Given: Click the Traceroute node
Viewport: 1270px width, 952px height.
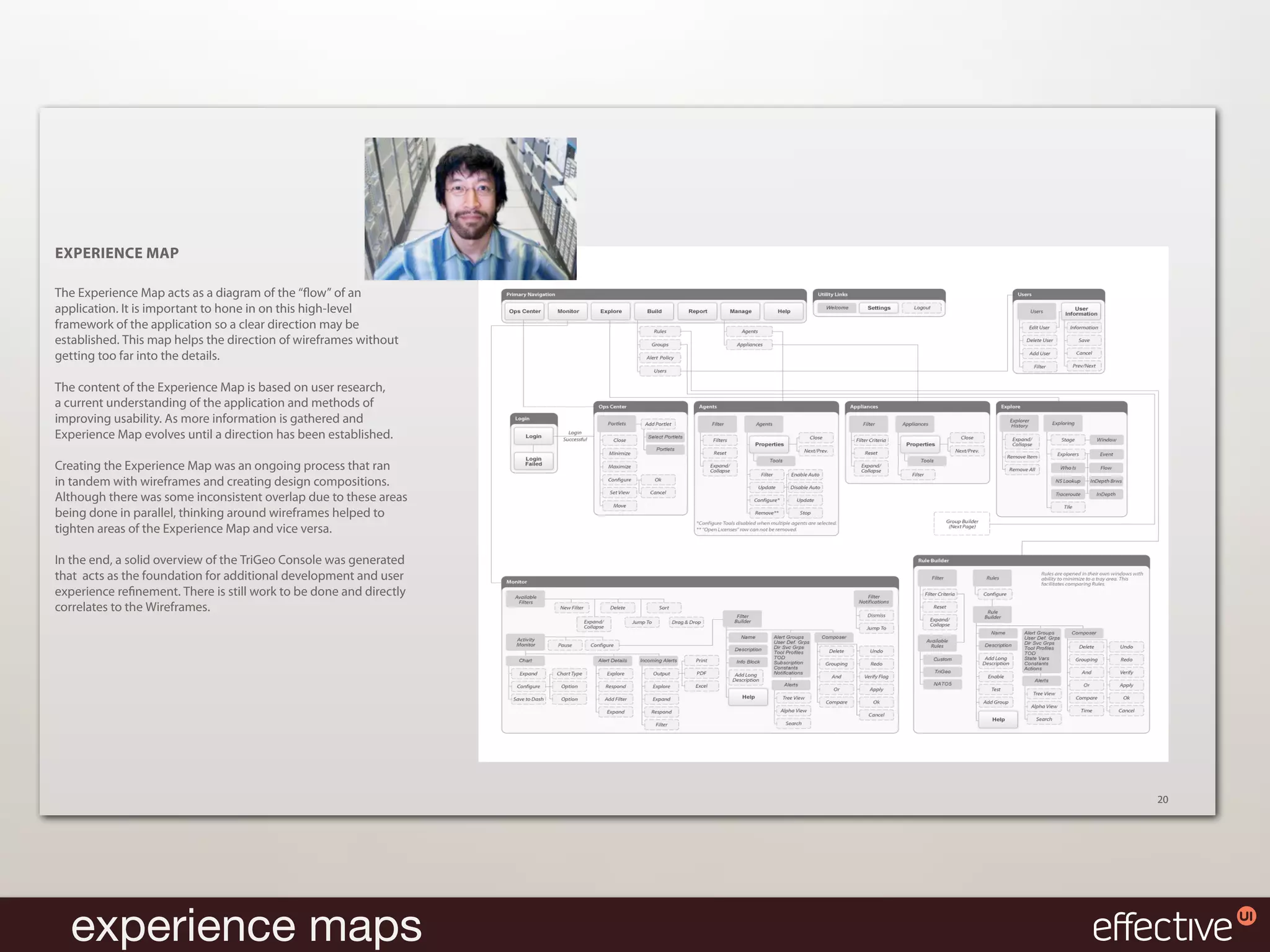Looking at the screenshot, I should click(1068, 494).
